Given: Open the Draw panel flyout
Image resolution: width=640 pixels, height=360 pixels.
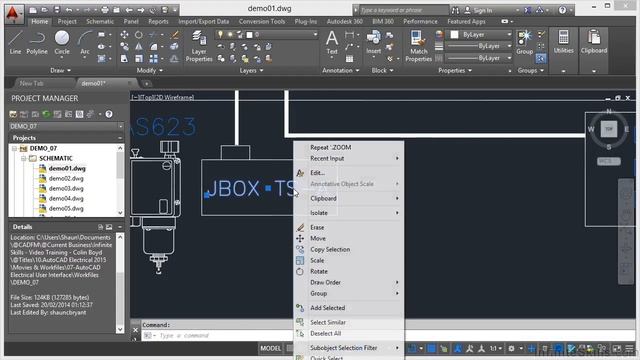Looking at the screenshot, I should point(60,70).
